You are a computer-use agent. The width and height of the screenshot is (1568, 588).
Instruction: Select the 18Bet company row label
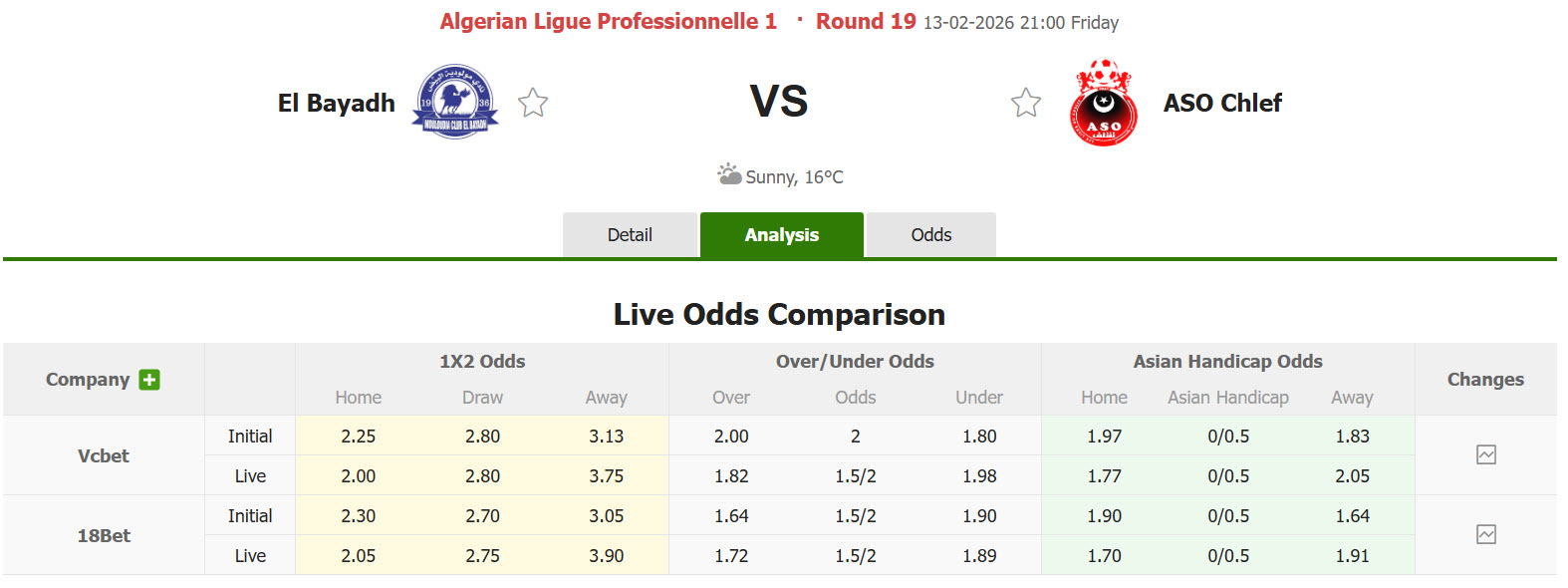[x=104, y=535]
